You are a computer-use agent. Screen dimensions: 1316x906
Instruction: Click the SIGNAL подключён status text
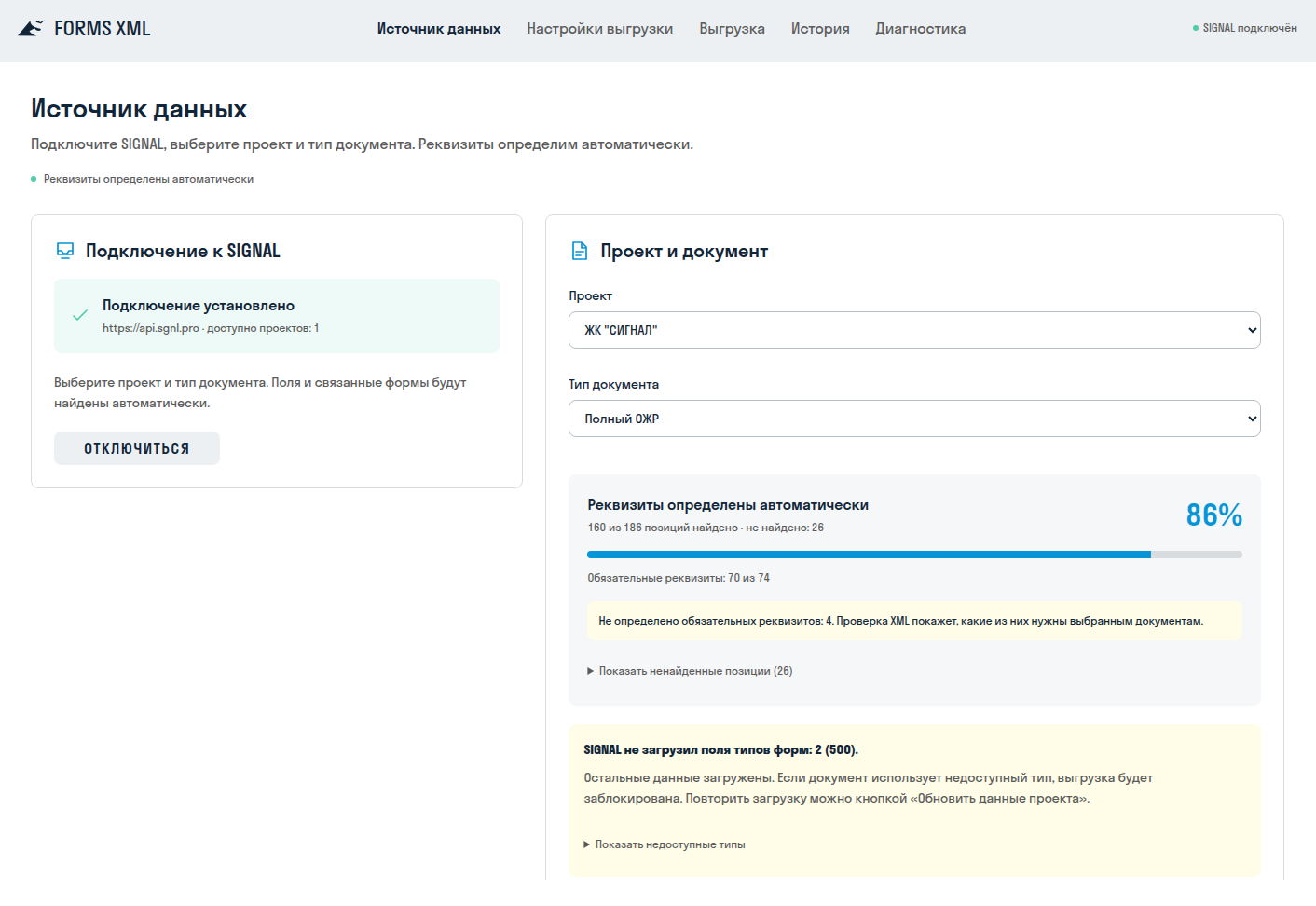[1250, 28]
